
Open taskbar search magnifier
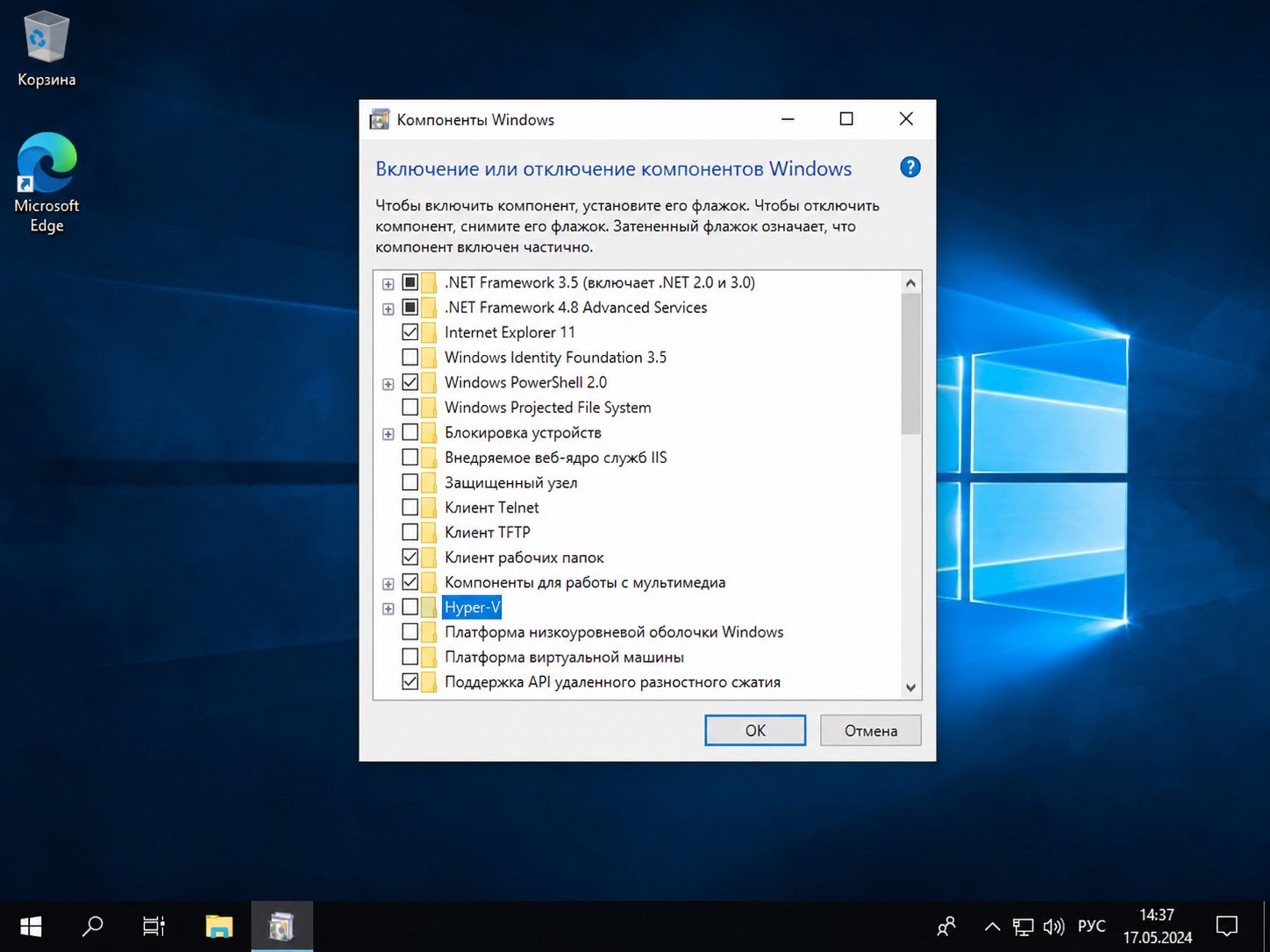pyautogui.click(x=92, y=927)
